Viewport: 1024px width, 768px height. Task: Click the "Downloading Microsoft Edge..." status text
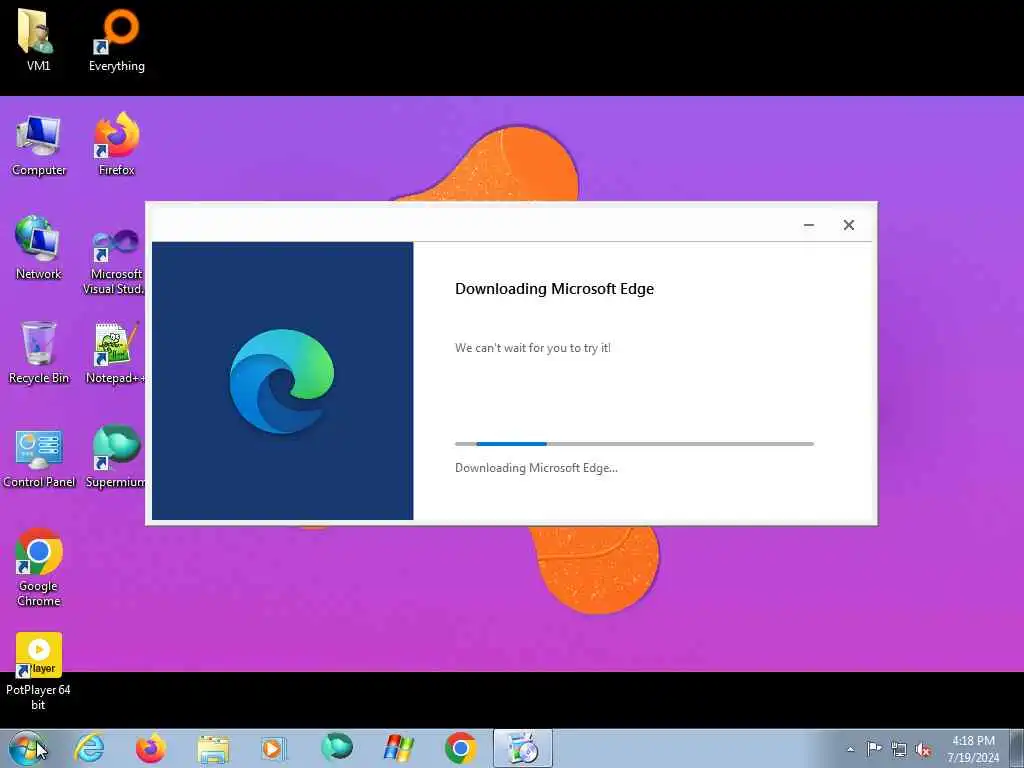(x=536, y=468)
